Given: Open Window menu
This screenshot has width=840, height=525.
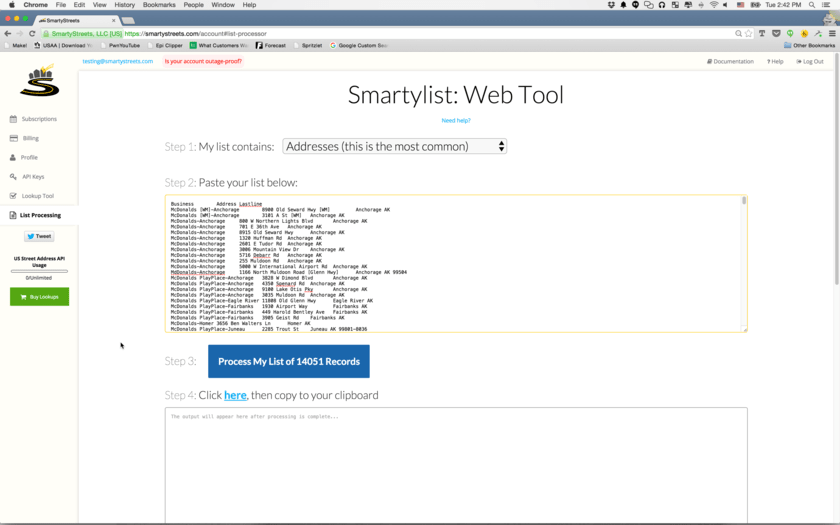Looking at the screenshot, I should click(x=223, y=5).
